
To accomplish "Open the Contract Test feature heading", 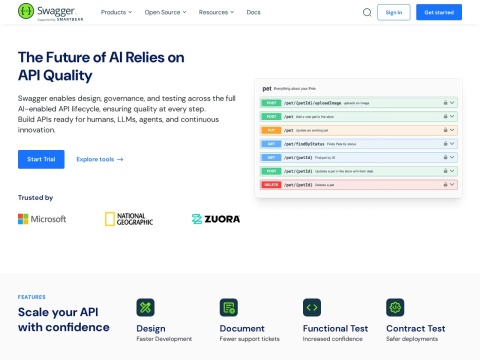I will click(416, 329).
